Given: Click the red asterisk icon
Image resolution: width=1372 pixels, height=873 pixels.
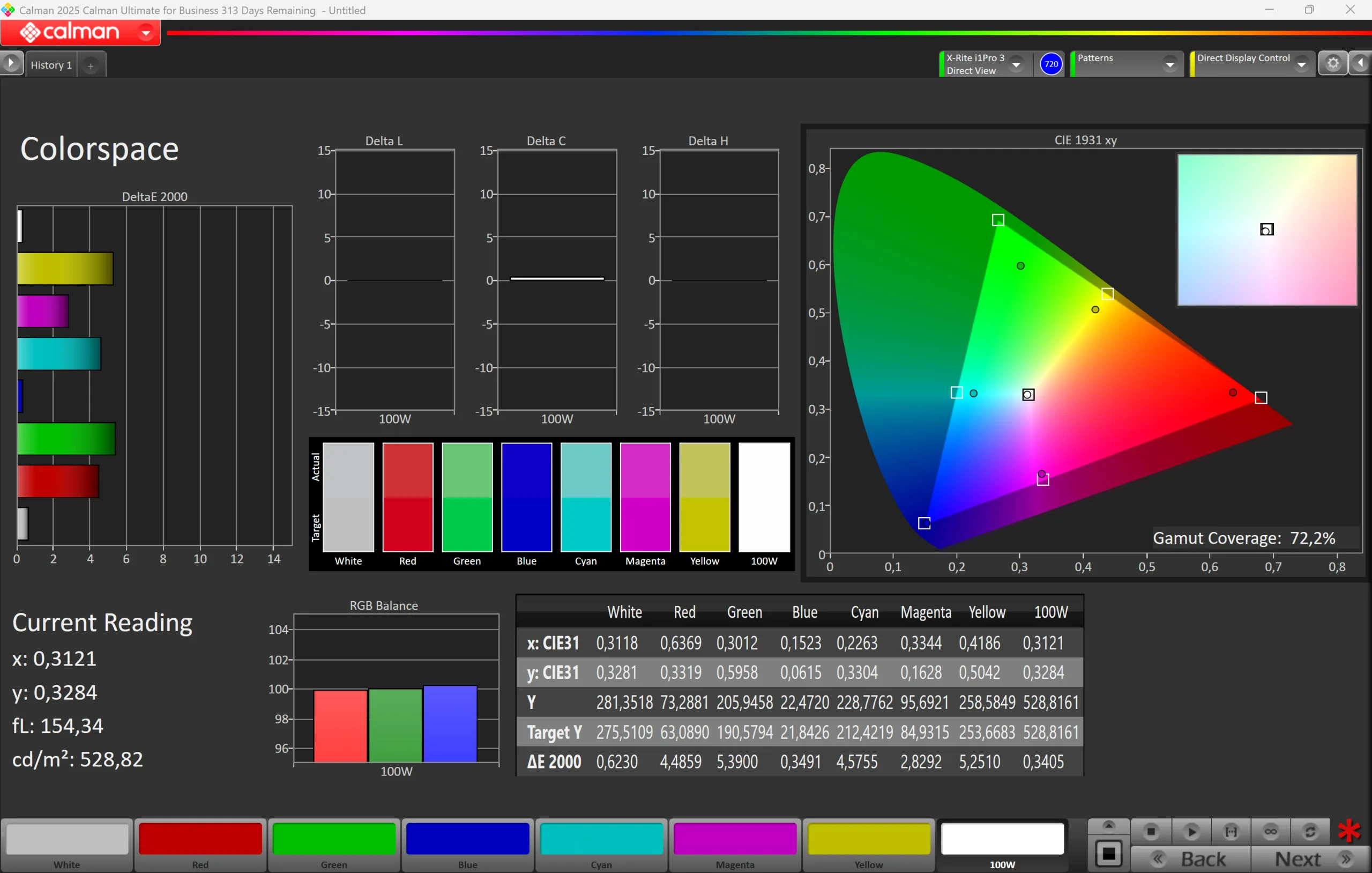Looking at the screenshot, I should click(x=1349, y=831).
